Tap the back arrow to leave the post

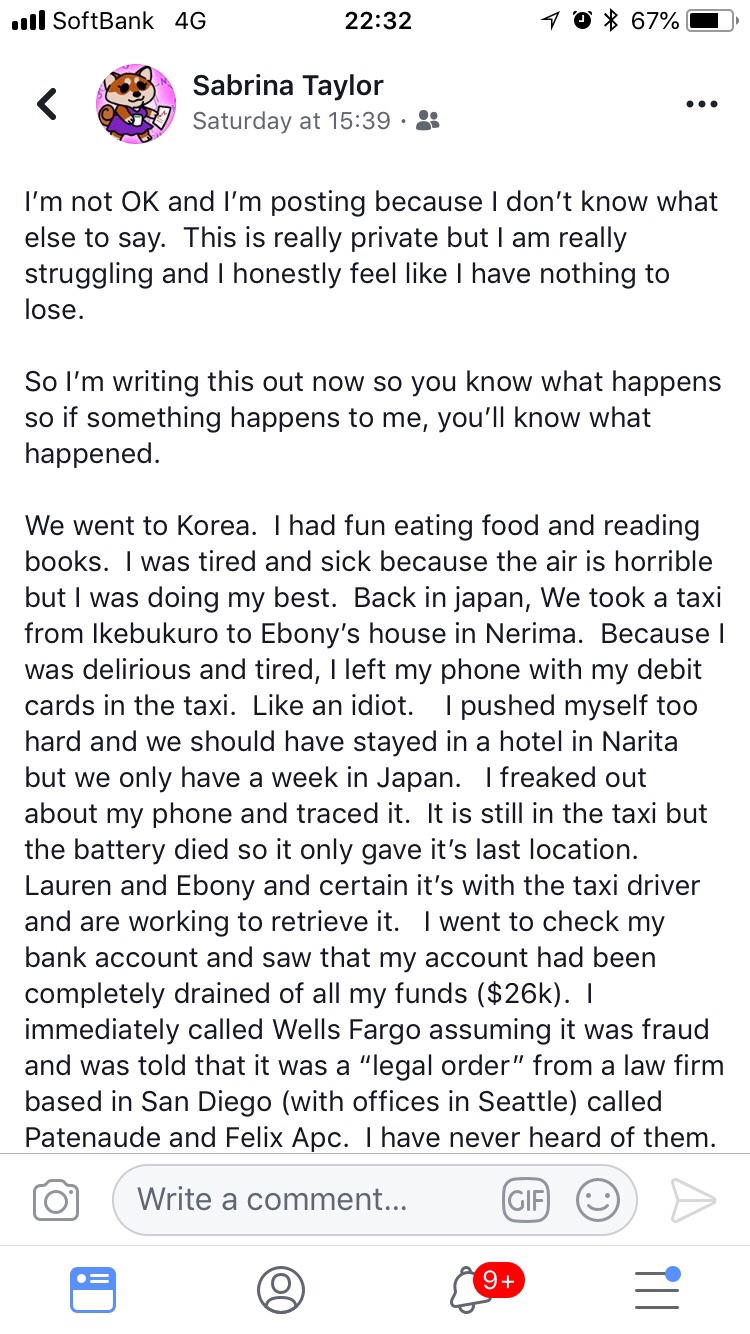click(x=47, y=104)
